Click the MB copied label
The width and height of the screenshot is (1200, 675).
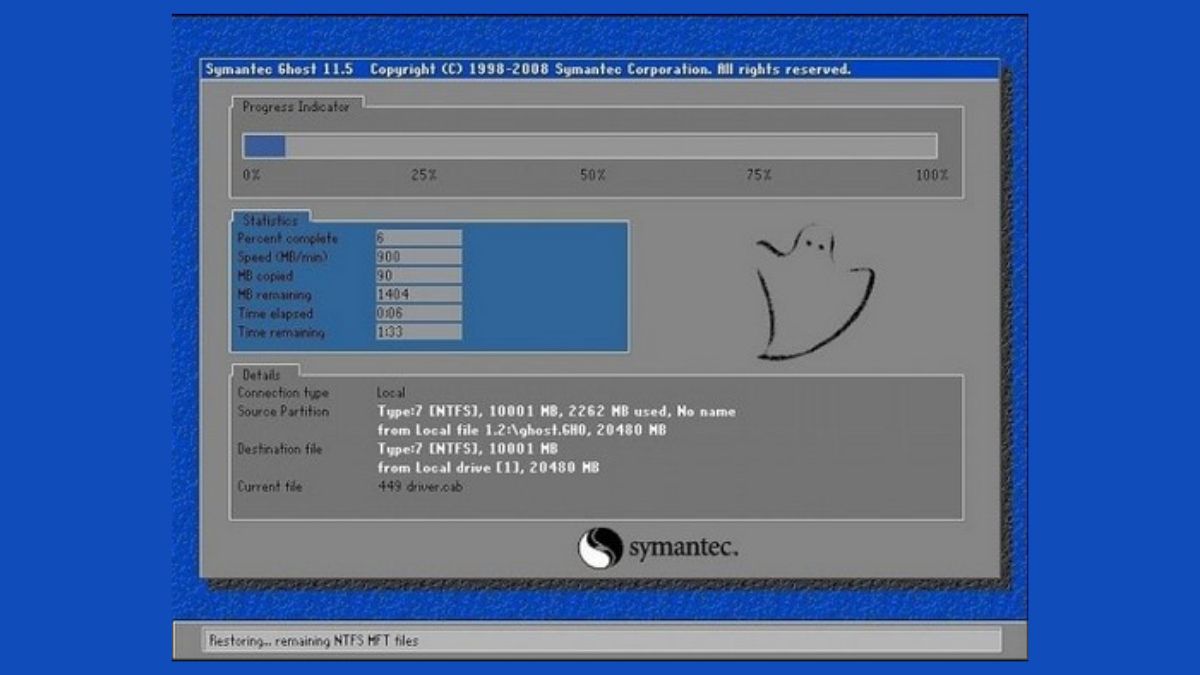[x=265, y=276]
